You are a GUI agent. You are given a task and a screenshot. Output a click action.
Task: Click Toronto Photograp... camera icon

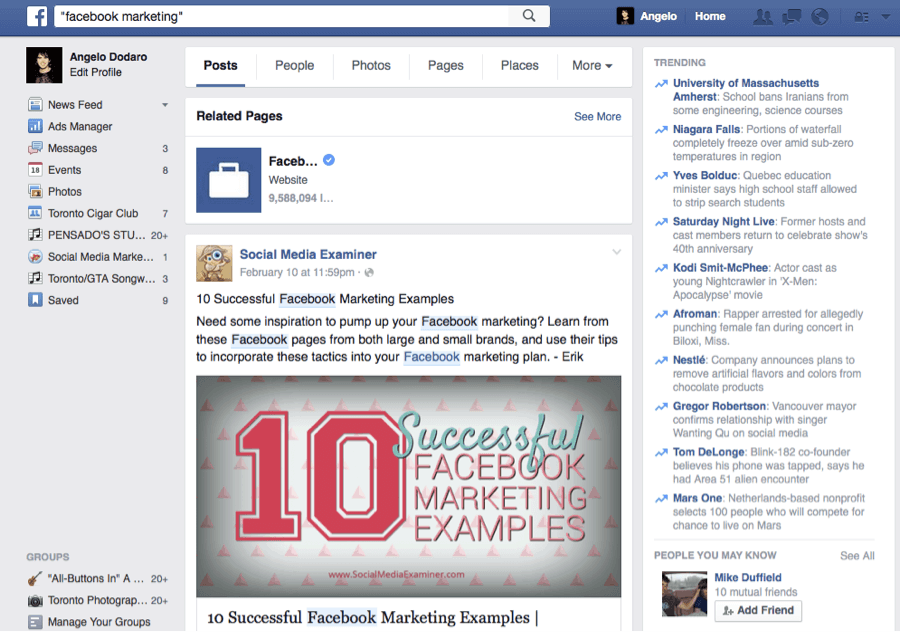36,600
